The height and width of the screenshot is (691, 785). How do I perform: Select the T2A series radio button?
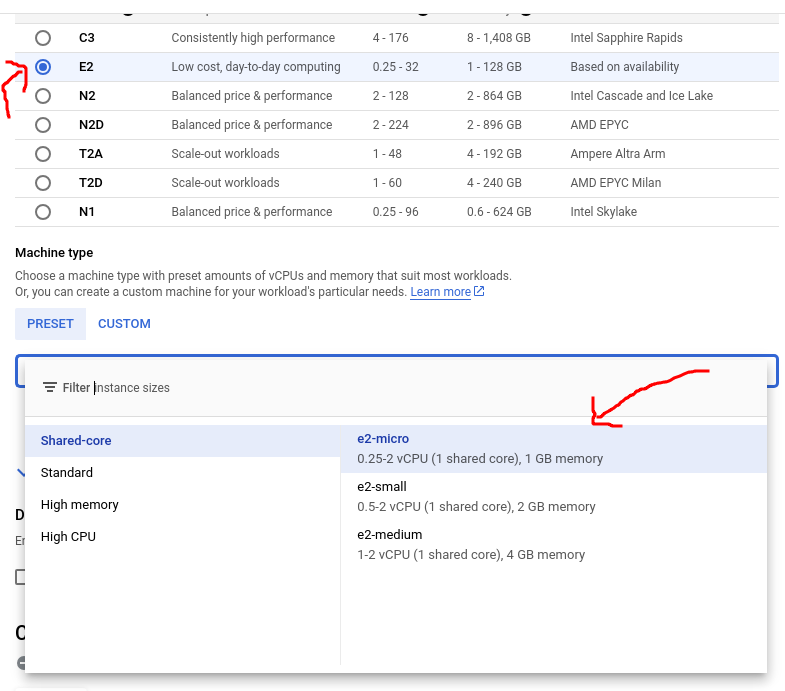(43, 154)
